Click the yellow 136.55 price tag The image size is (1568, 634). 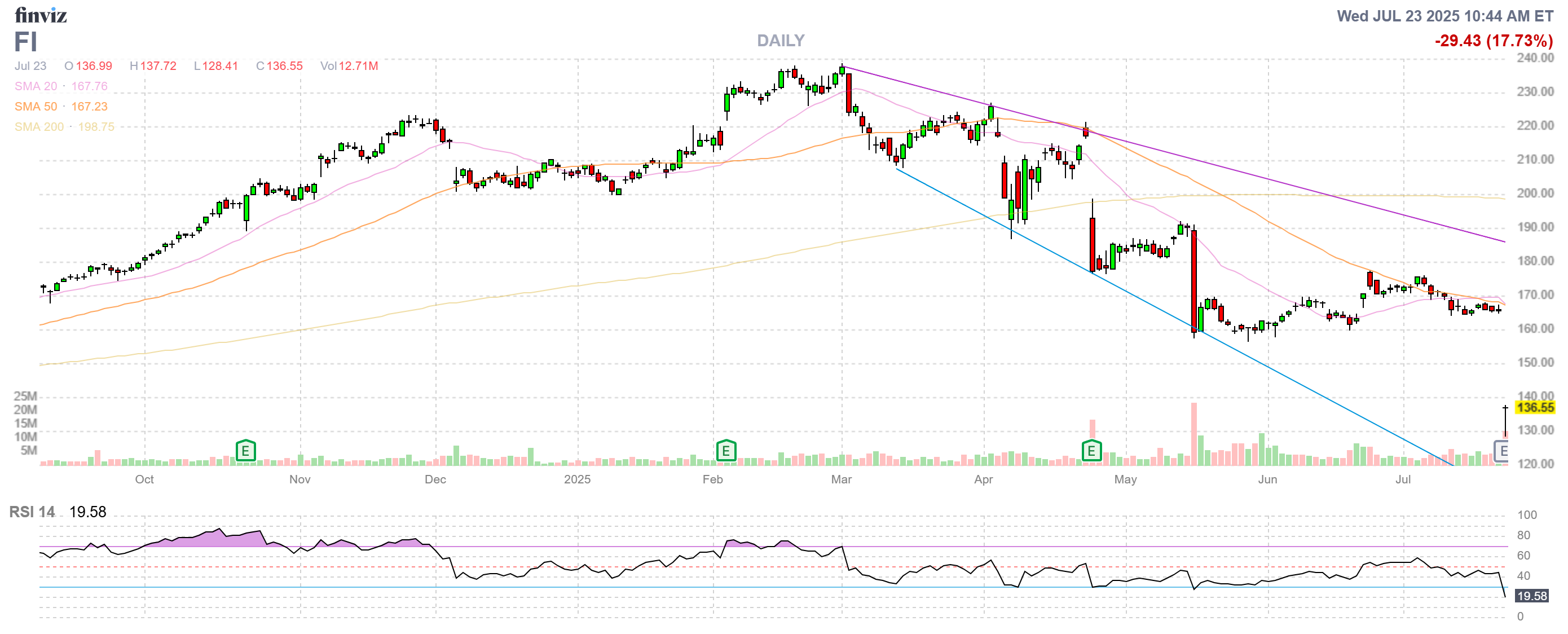click(1535, 408)
